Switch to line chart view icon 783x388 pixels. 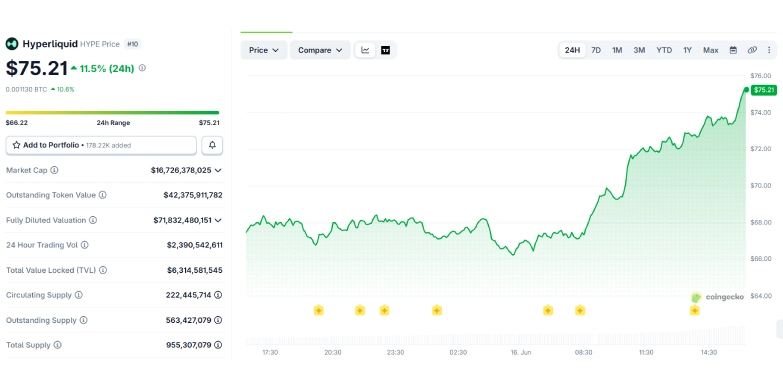(x=366, y=50)
